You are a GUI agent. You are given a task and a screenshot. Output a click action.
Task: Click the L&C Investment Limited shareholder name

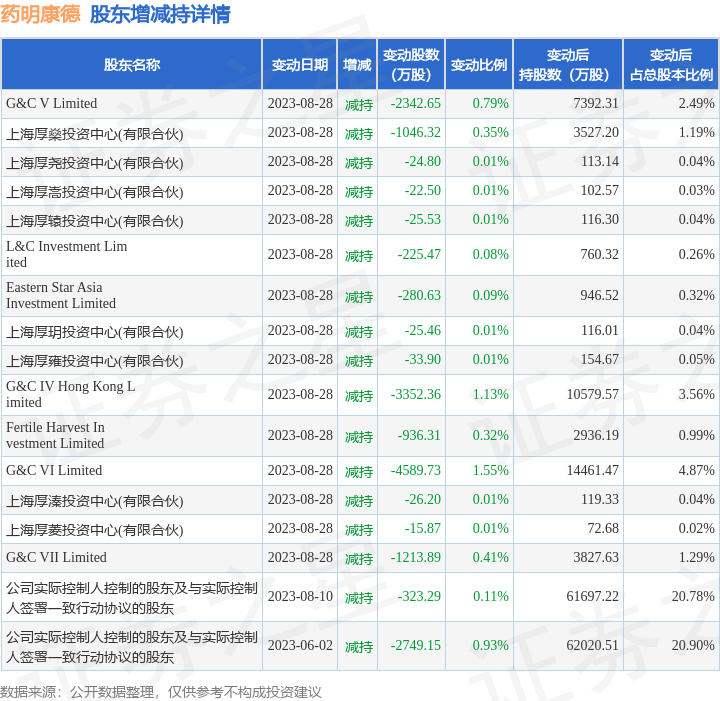[67, 254]
